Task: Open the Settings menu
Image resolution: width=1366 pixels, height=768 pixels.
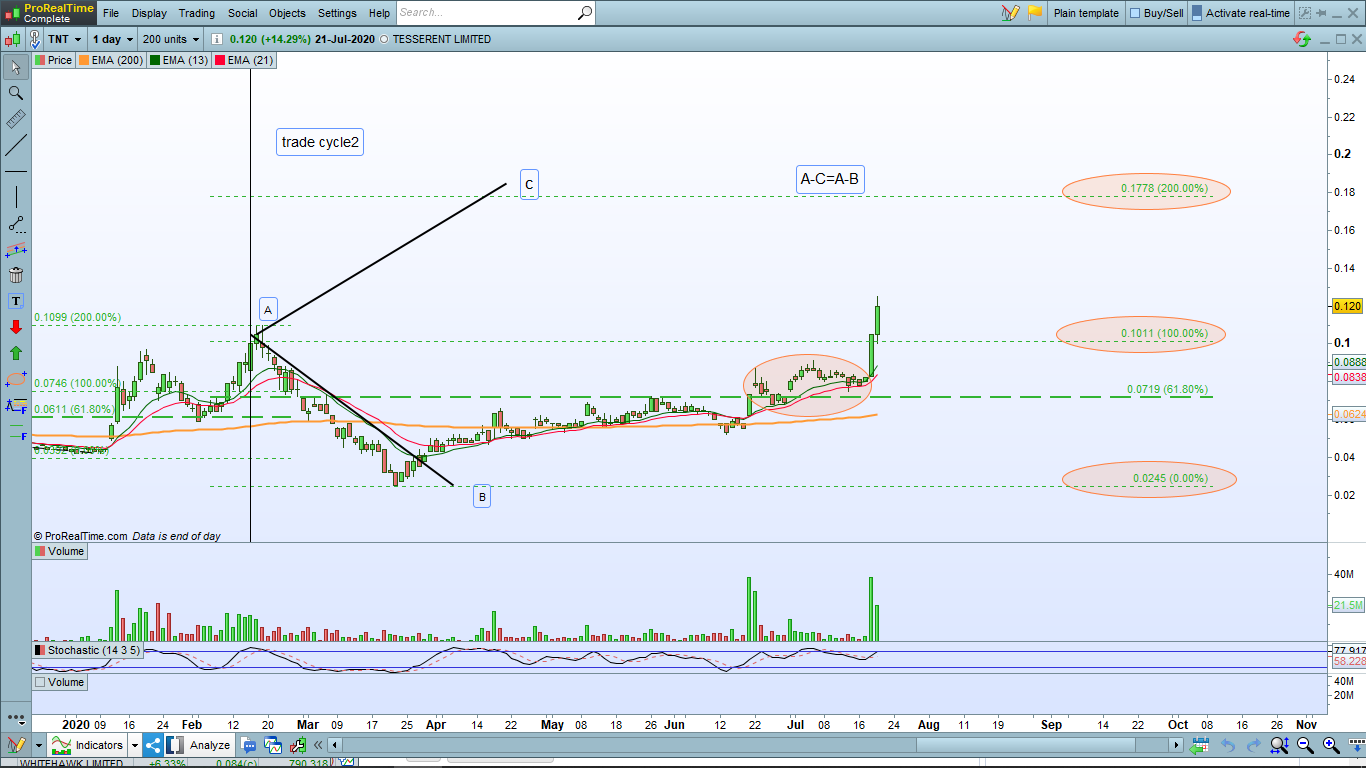Action: pyautogui.click(x=337, y=13)
